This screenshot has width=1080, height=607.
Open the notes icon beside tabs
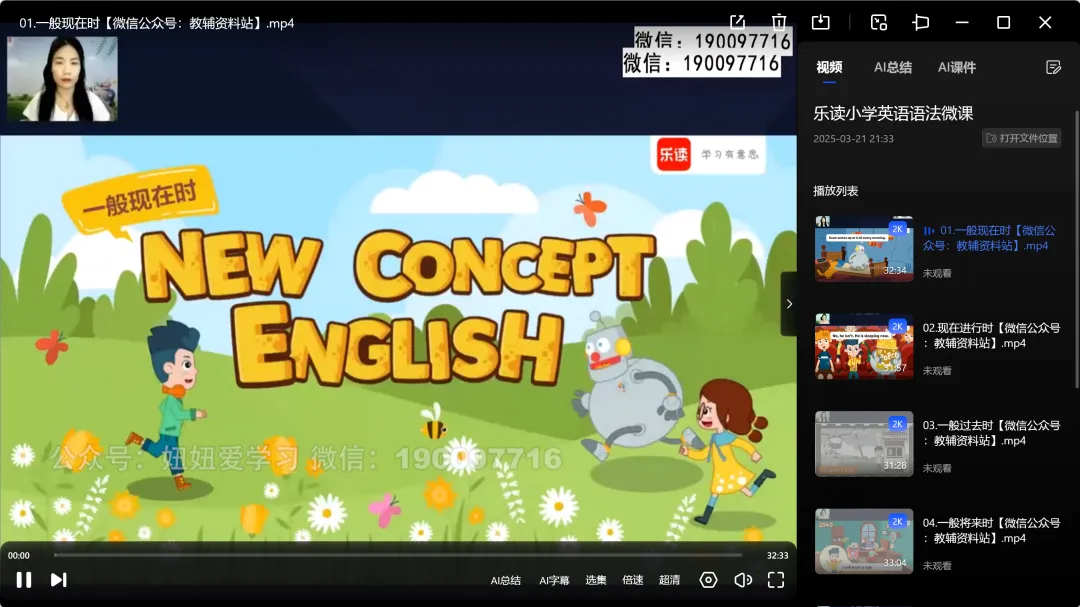pos(1053,67)
